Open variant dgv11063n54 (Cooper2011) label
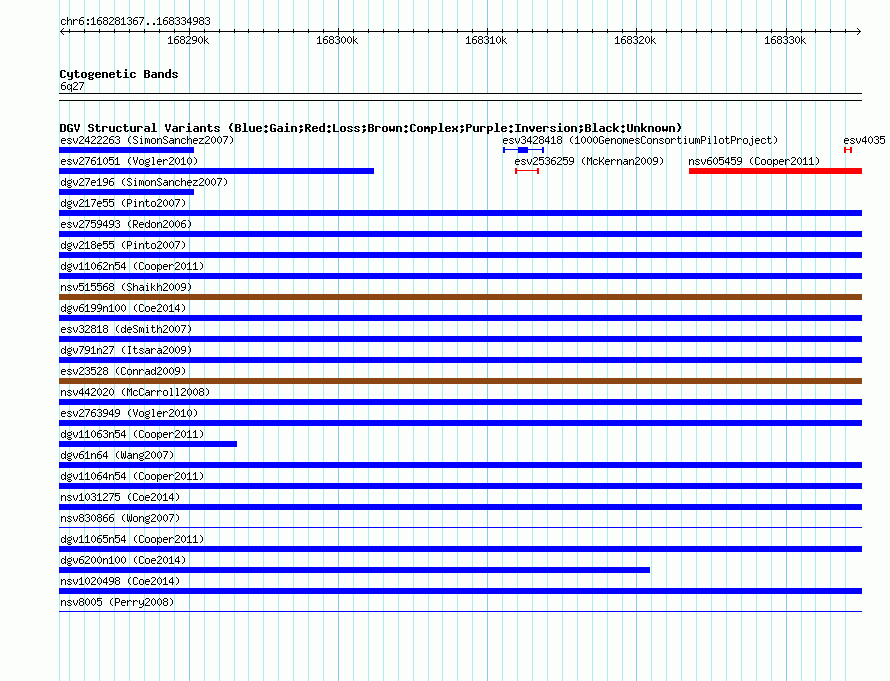This screenshot has width=890, height=681. pyautogui.click(x=132, y=434)
